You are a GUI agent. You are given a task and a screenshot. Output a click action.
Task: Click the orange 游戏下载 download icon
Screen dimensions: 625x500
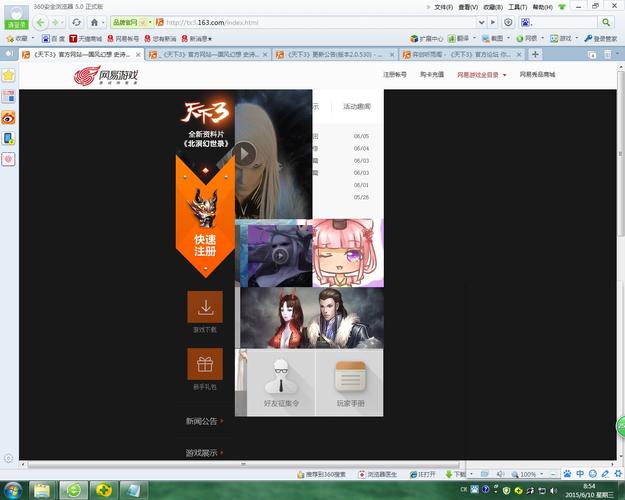(x=205, y=307)
